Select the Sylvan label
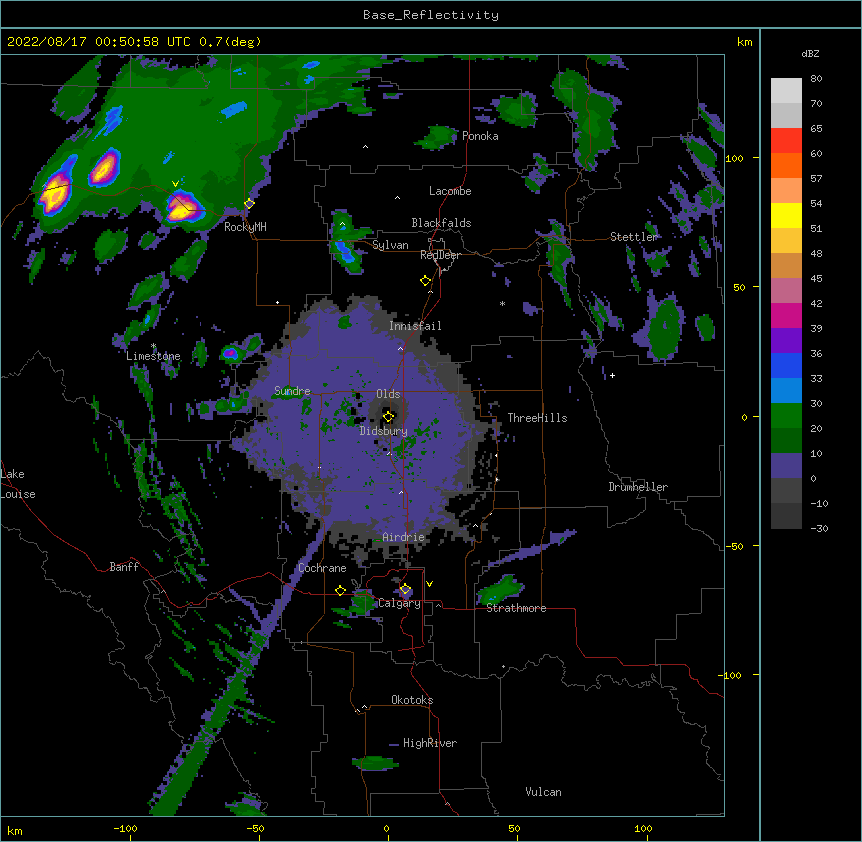862x842 pixels. point(390,246)
